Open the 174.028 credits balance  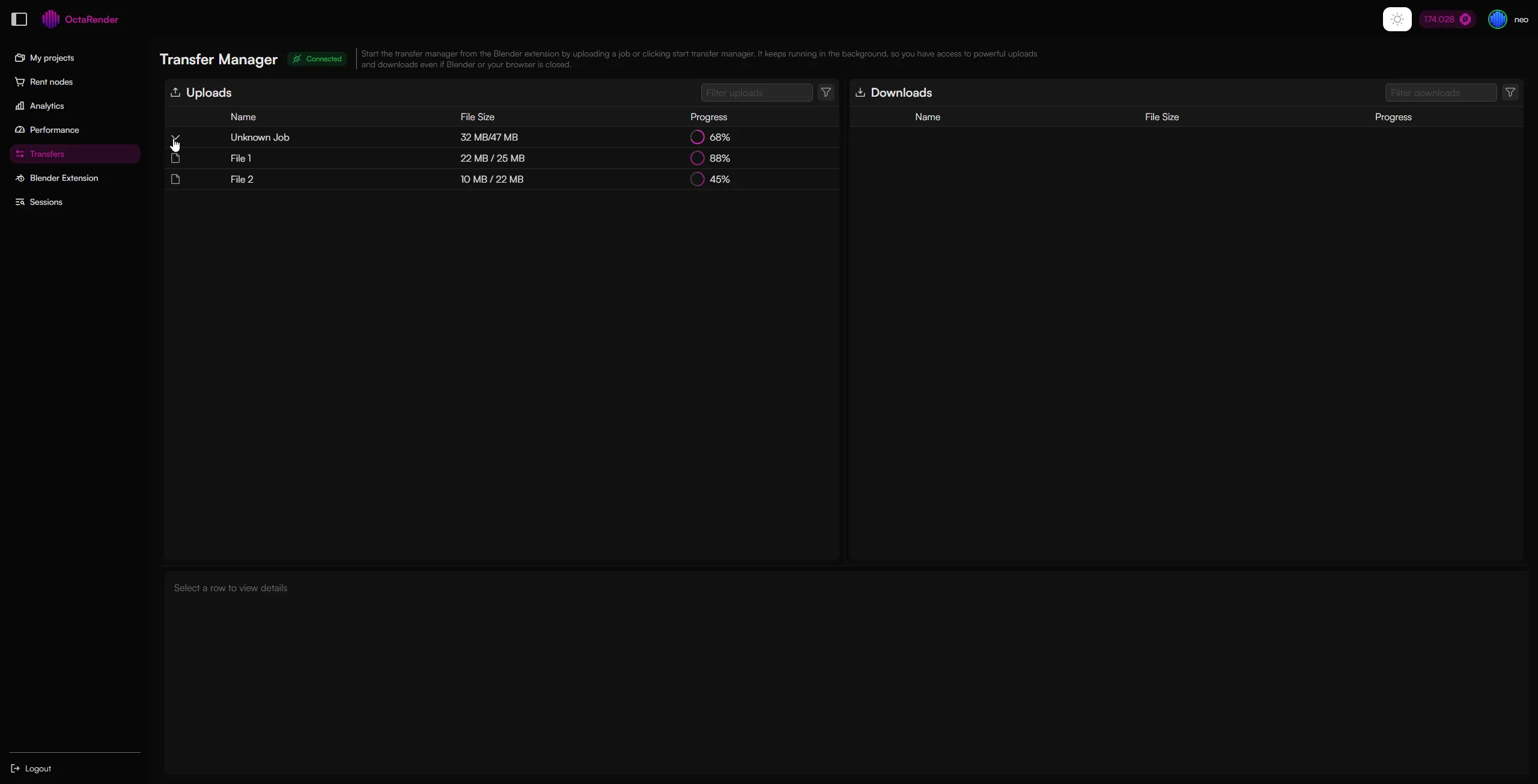tap(1447, 19)
